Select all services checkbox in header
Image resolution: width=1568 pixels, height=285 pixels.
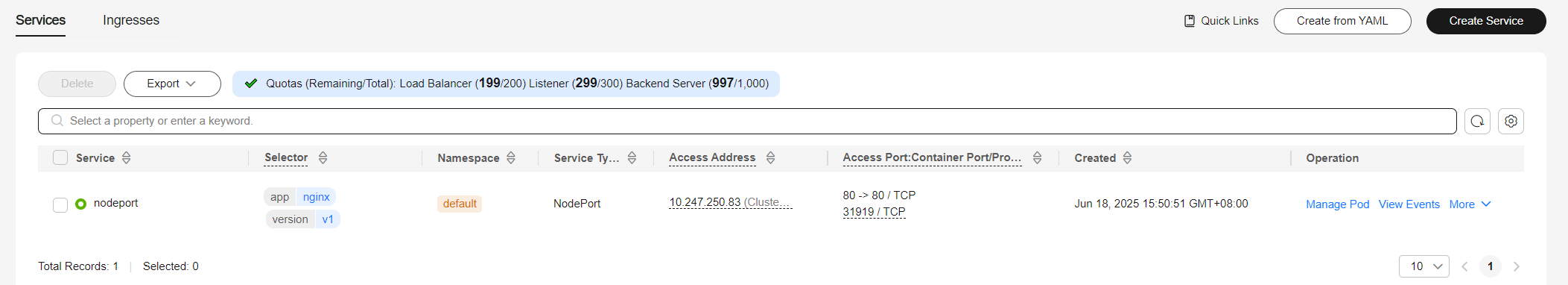tap(60, 157)
